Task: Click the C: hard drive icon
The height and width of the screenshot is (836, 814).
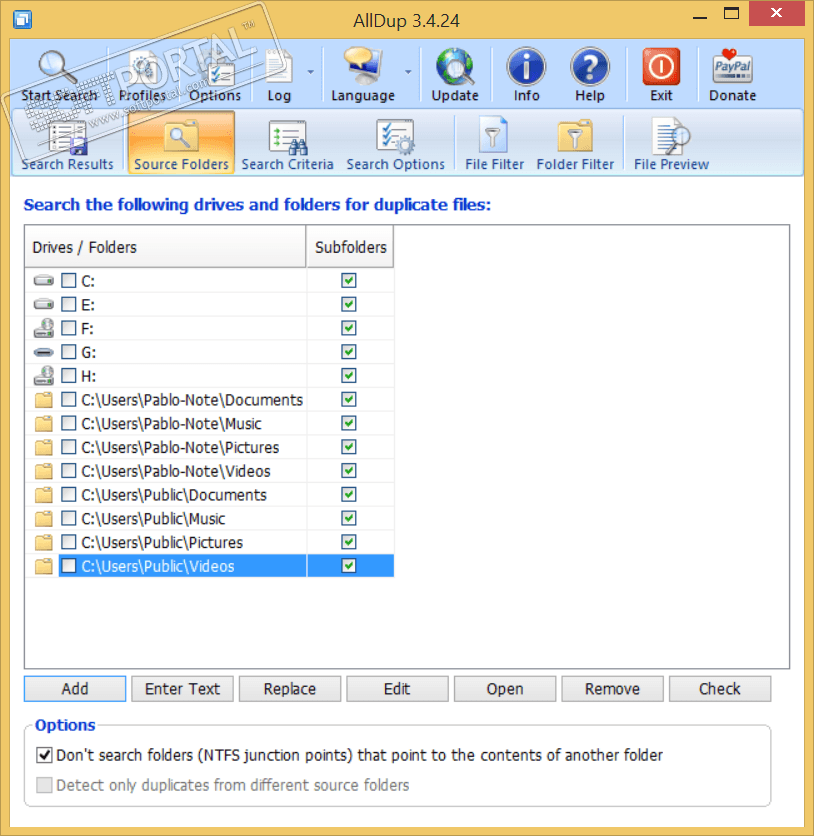Action: (x=44, y=280)
